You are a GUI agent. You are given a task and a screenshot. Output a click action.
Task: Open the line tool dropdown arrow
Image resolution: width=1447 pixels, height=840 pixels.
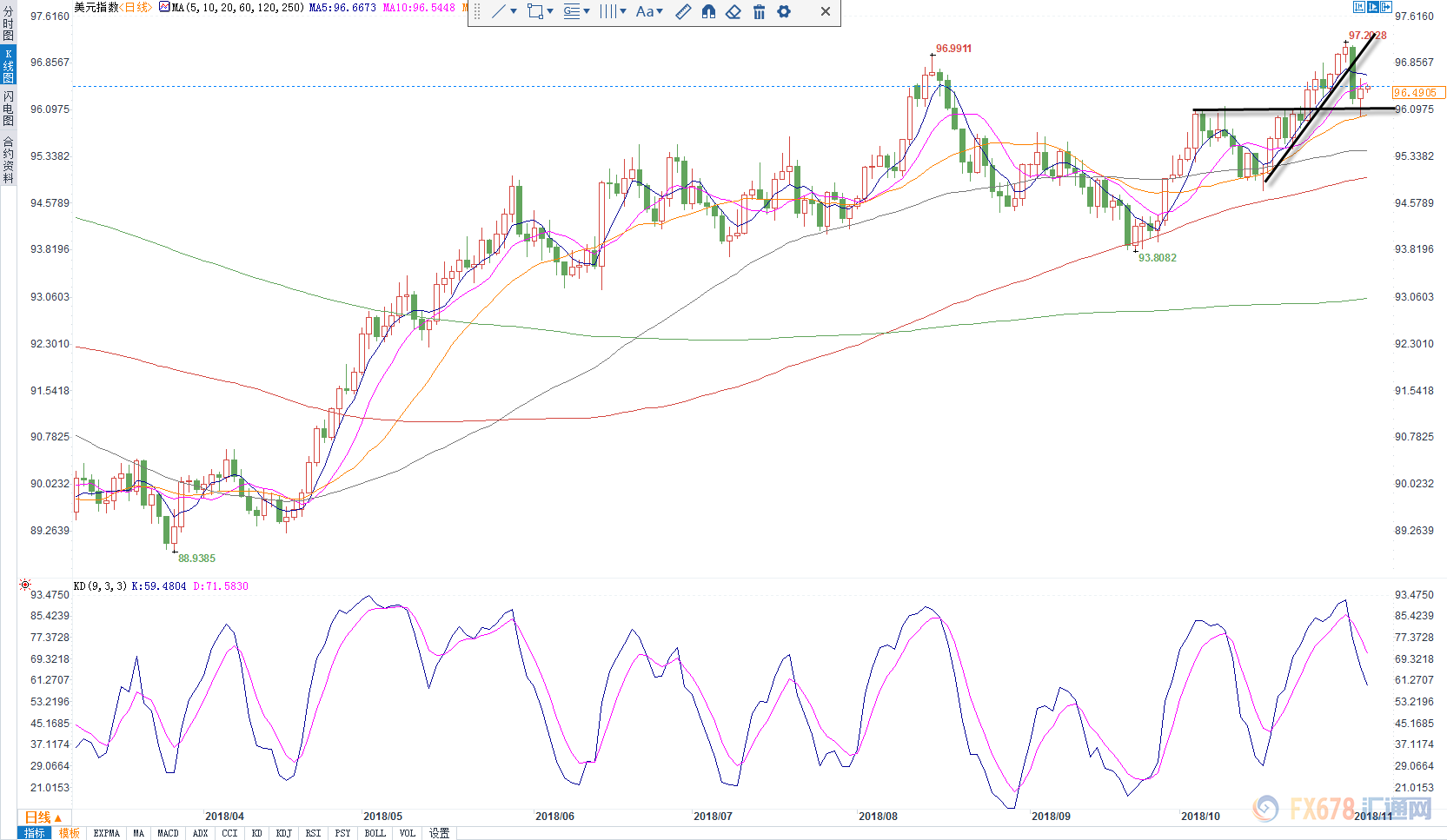click(x=514, y=11)
